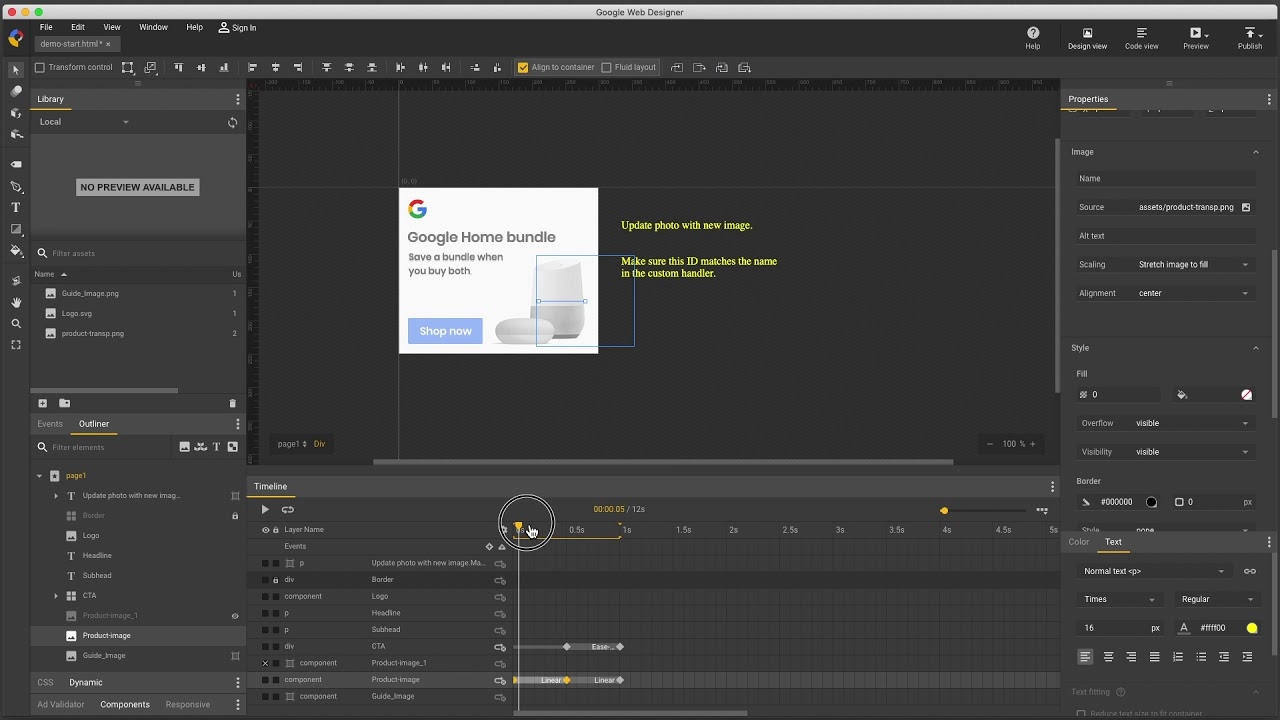
Task: Open the File menu
Action: 46,27
